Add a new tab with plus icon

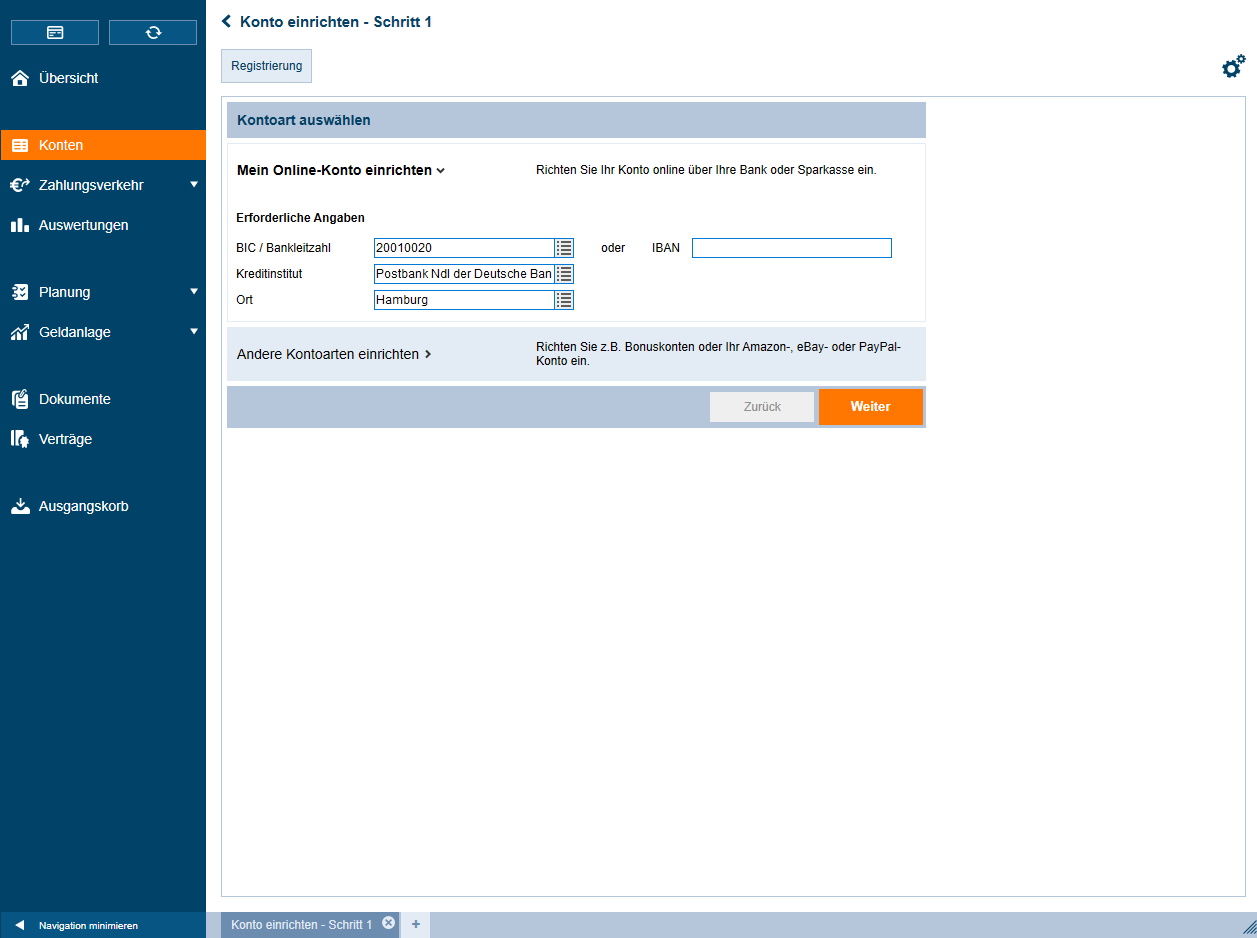[416, 924]
